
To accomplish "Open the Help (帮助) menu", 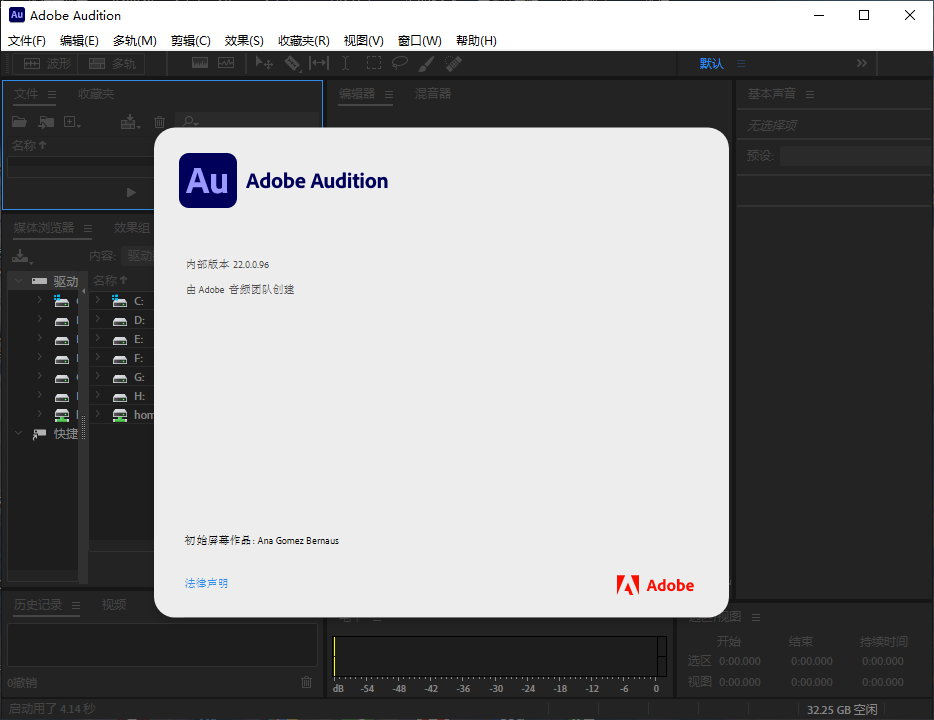I will pos(476,40).
